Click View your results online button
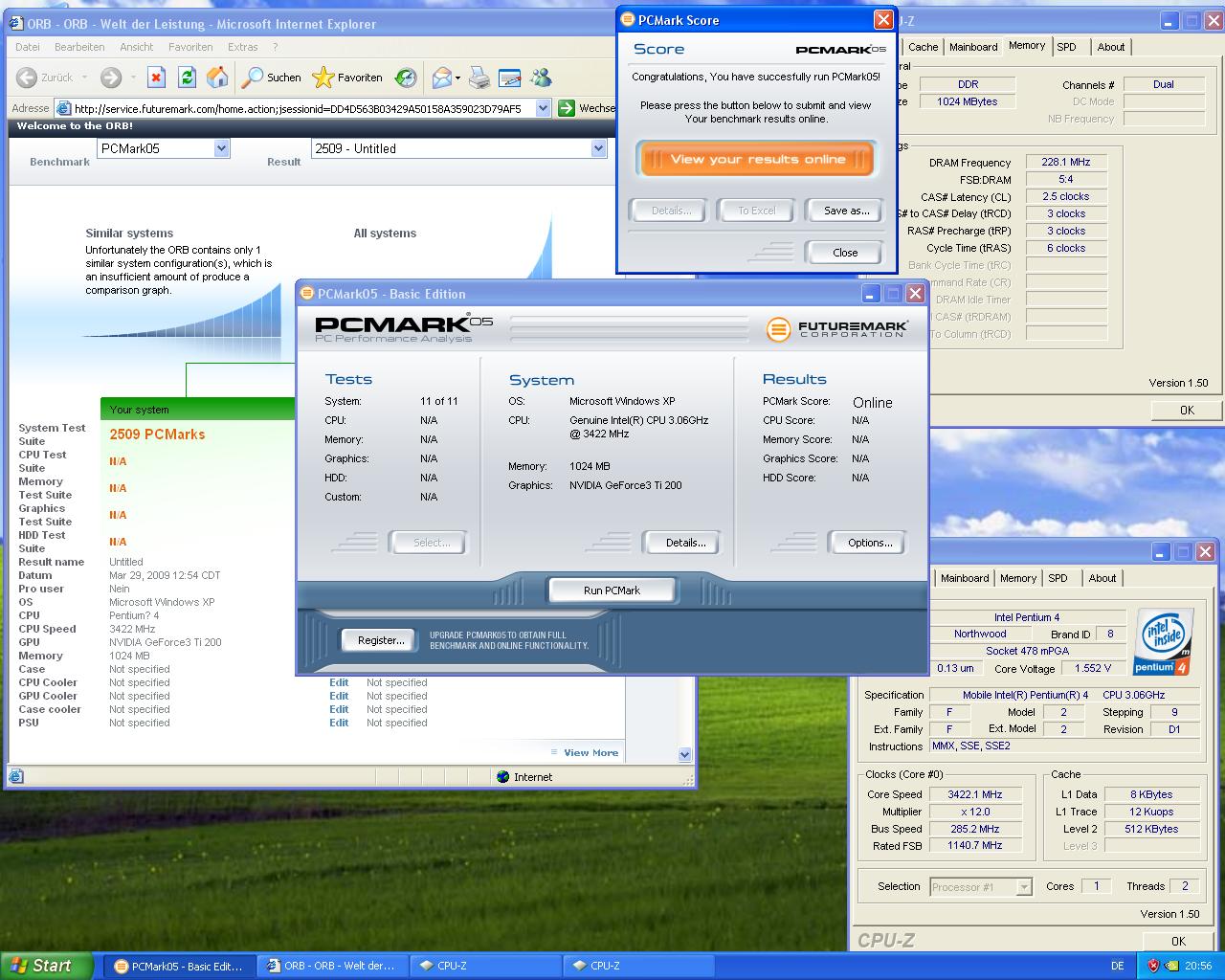The image size is (1225, 980). 757,159
